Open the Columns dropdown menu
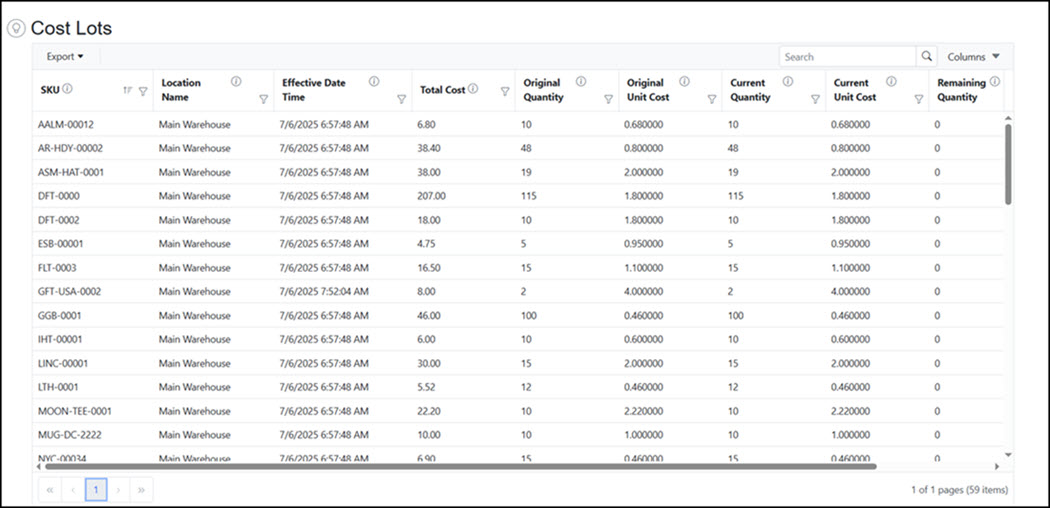 coord(974,57)
